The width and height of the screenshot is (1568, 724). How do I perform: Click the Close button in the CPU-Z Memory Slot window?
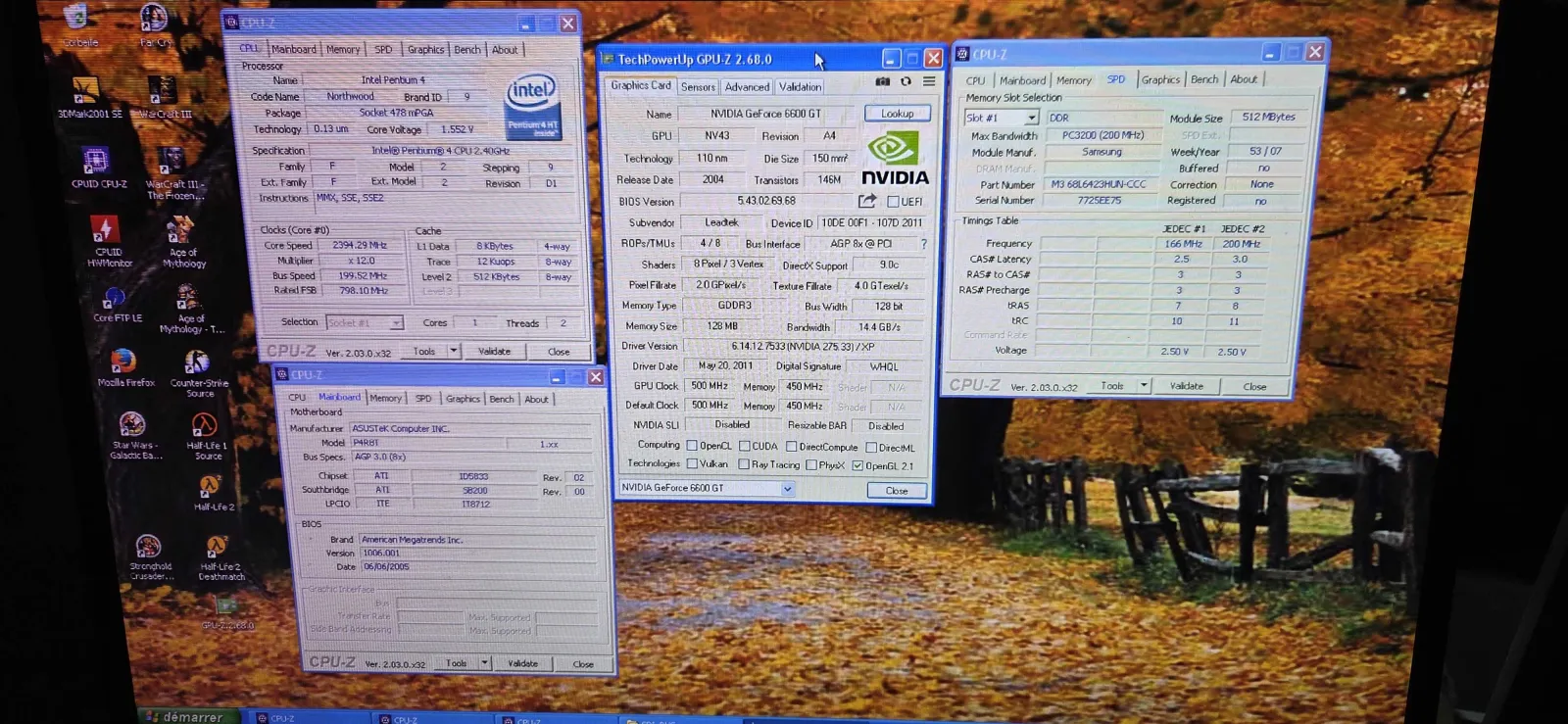pos(1255,387)
